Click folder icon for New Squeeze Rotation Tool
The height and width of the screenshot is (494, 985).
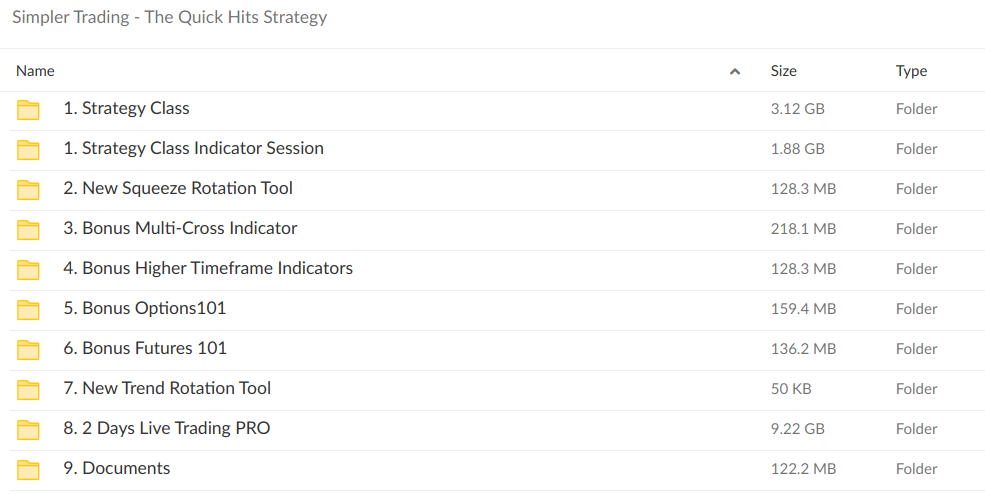(28, 189)
